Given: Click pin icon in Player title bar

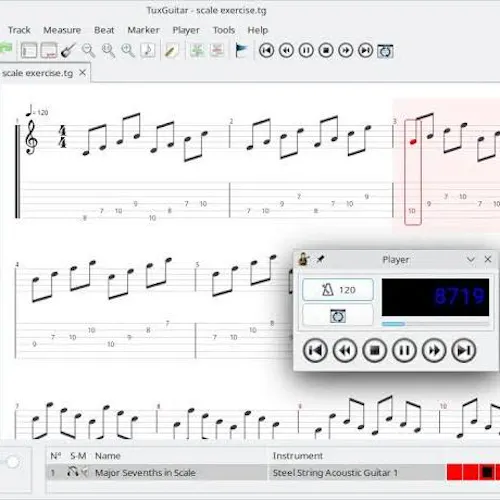Looking at the screenshot, I should click(320, 259).
